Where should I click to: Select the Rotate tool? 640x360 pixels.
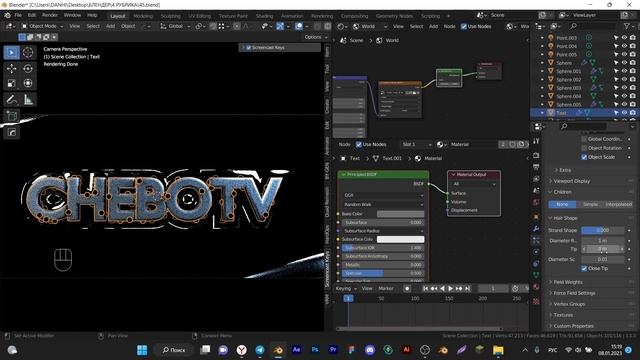(28, 69)
